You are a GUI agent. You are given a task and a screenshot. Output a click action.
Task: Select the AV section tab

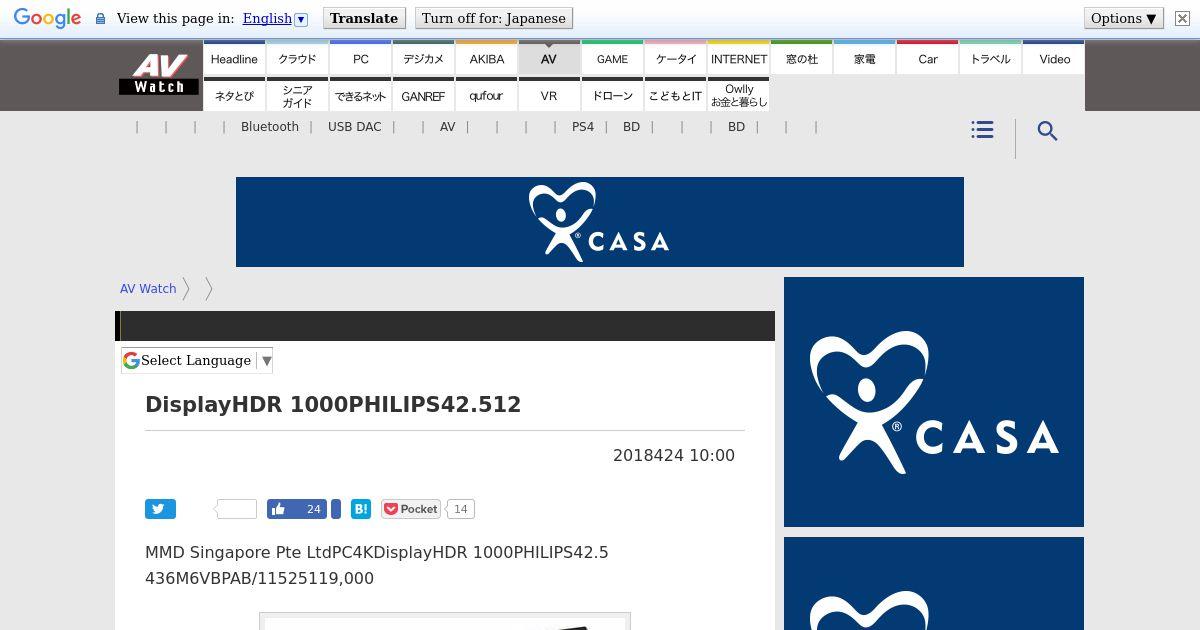pos(549,58)
